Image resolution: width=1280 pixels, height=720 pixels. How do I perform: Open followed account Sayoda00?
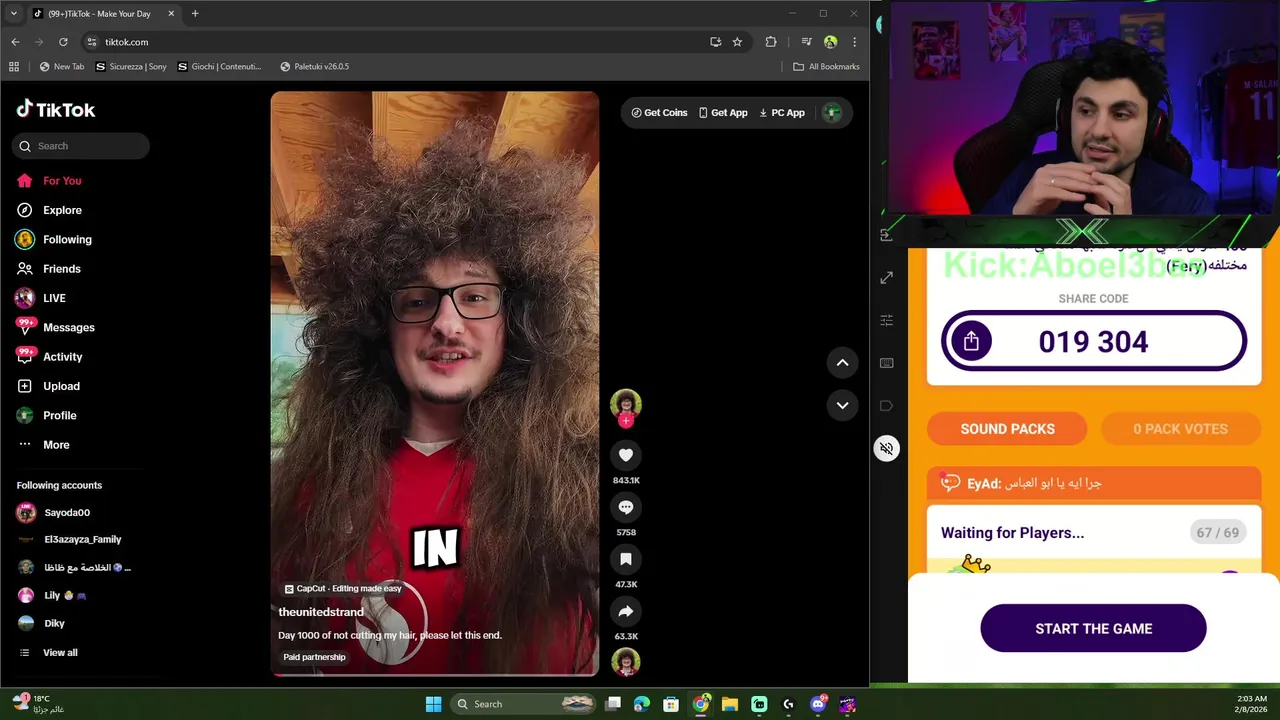[54, 512]
